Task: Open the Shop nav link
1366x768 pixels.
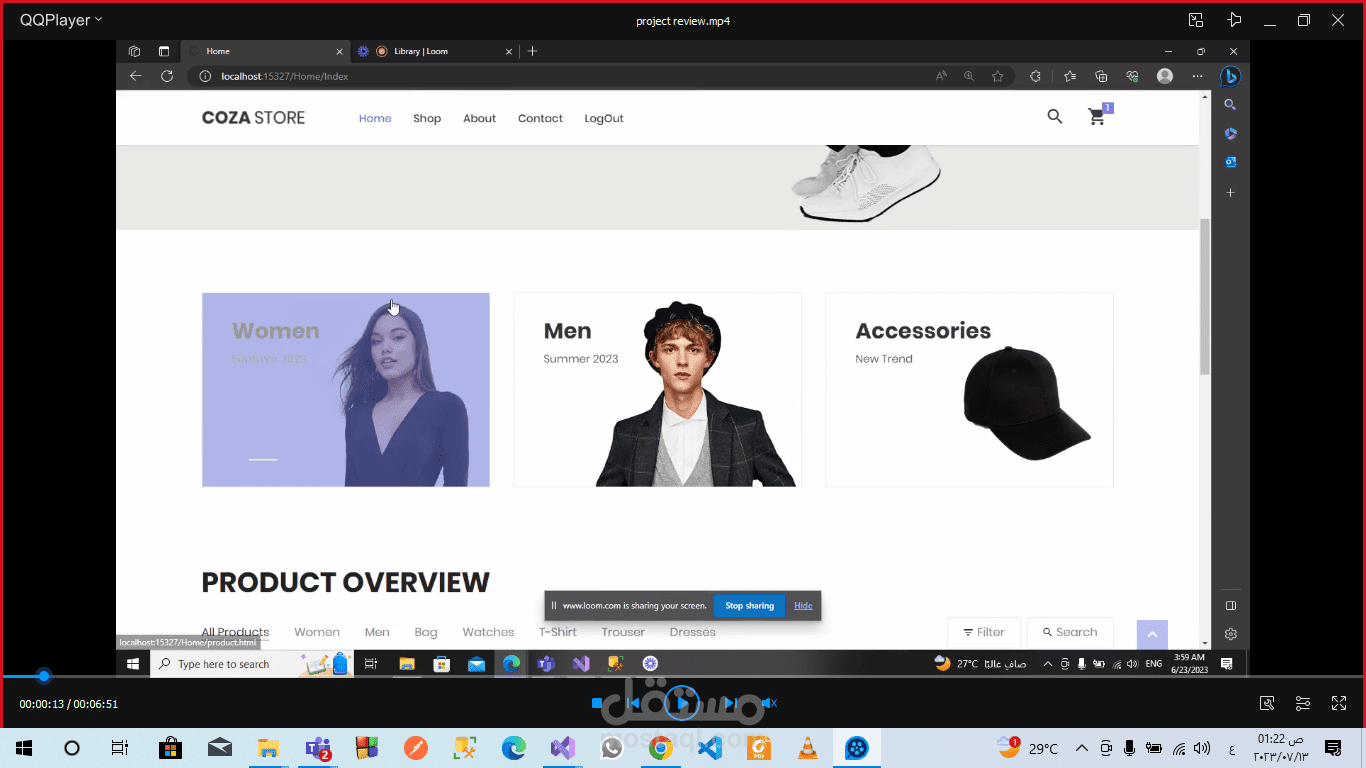Action: pyautogui.click(x=427, y=118)
